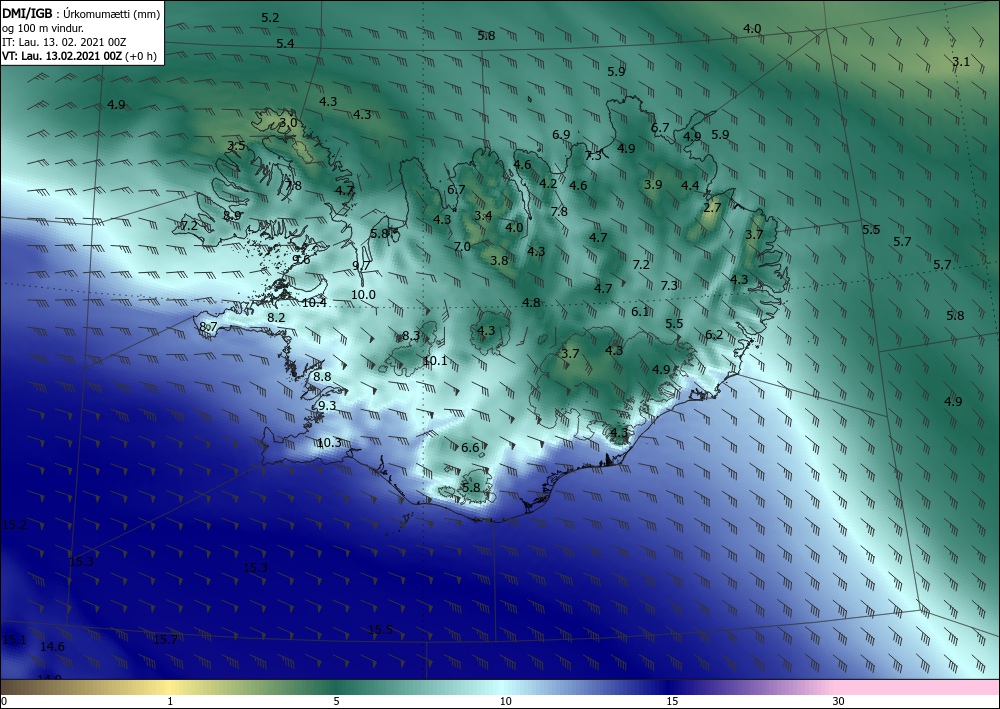Click the 8.2 value on the map

[x=276, y=318]
